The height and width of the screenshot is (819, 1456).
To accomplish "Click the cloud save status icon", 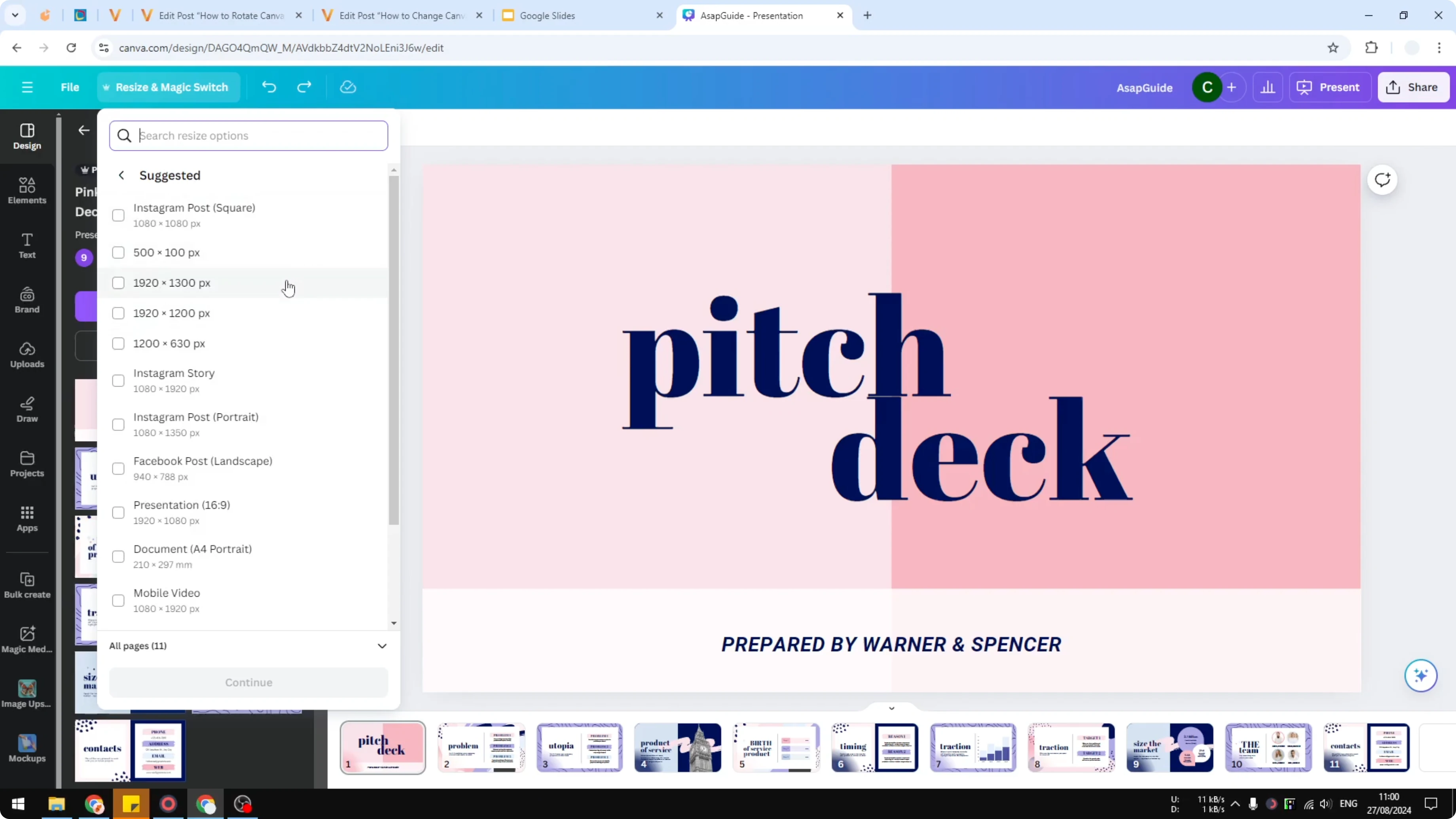I will click(x=348, y=87).
